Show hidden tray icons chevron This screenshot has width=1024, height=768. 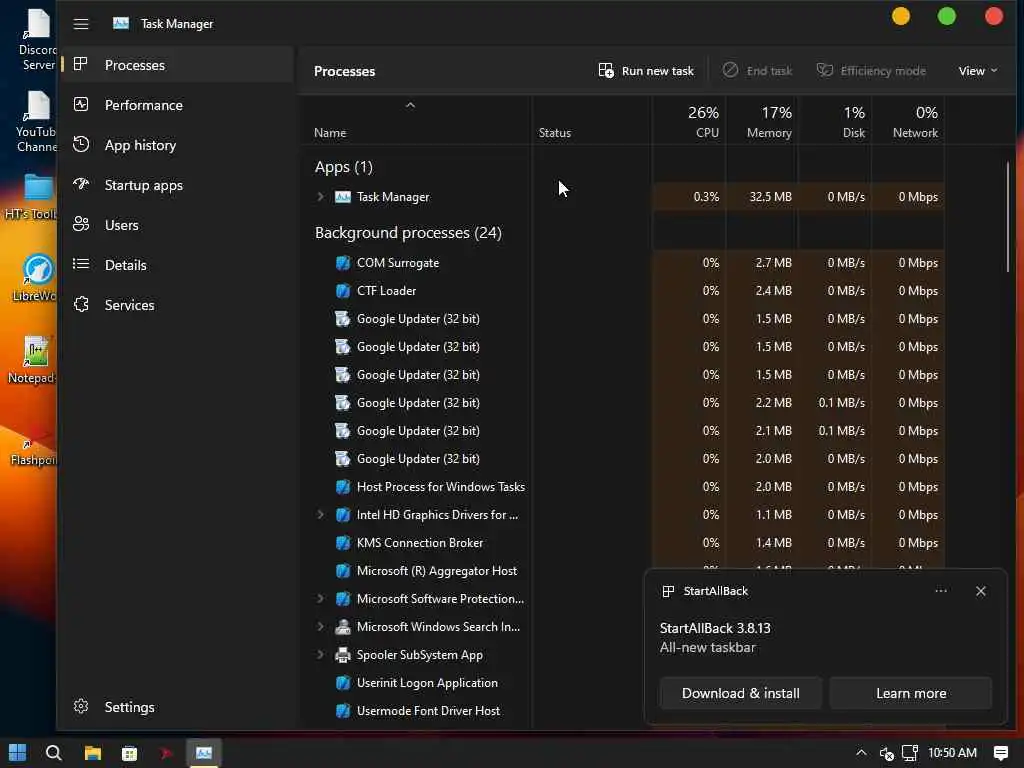(861, 753)
